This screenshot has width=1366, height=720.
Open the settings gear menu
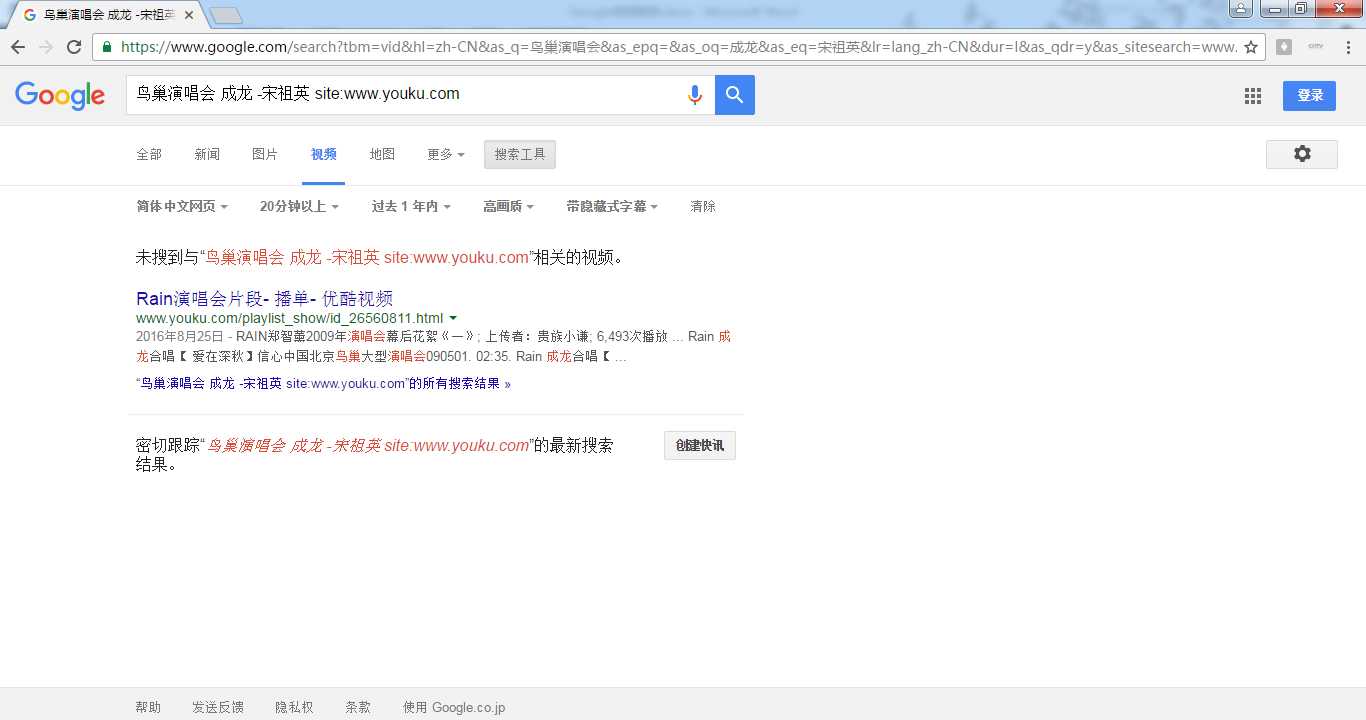pos(1301,154)
